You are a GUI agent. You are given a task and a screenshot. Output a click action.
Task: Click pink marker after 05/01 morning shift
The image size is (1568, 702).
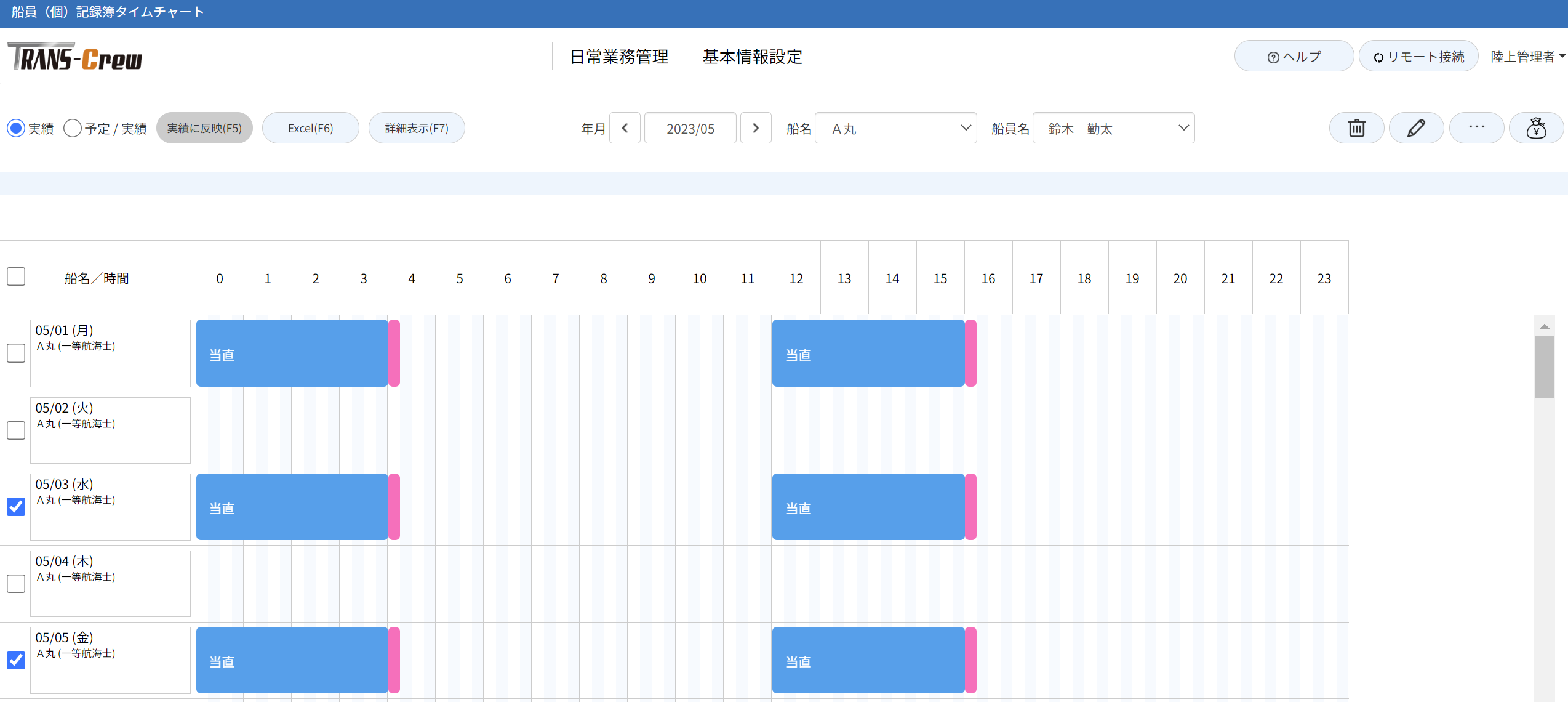coord(394,353)
